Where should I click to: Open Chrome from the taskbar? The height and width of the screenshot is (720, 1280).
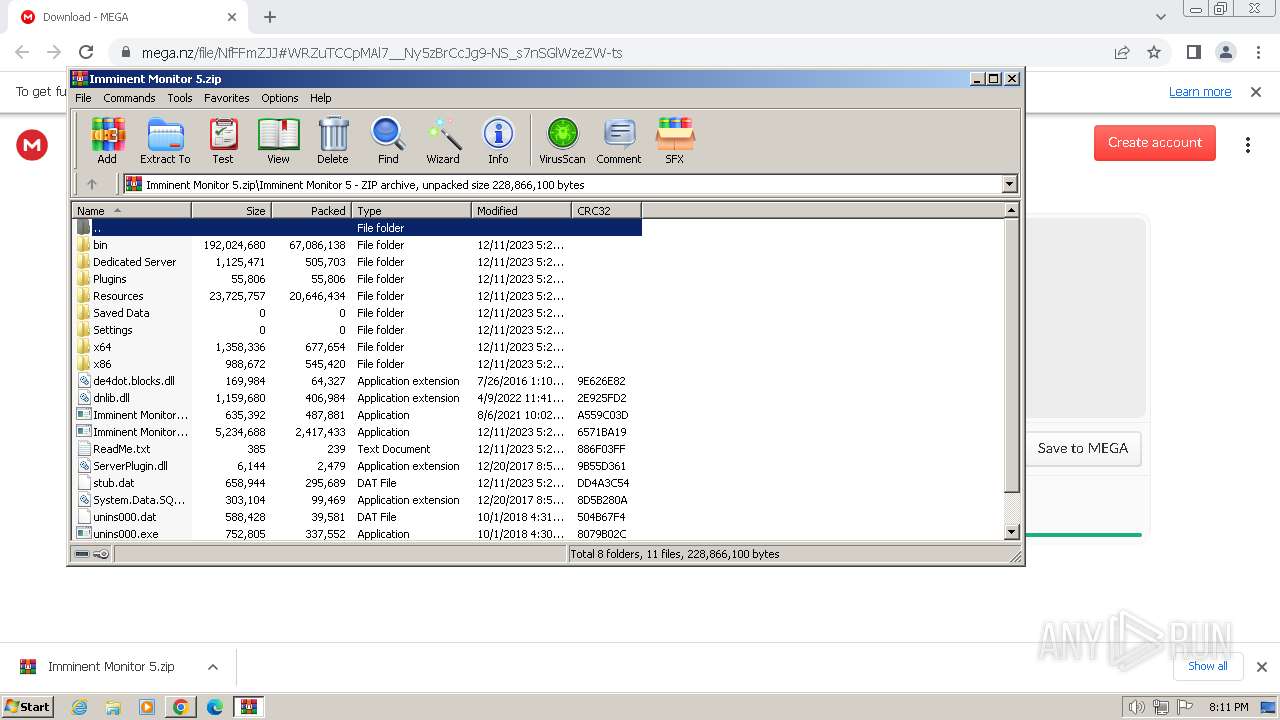pyautogui.click(x=181, y=707)
